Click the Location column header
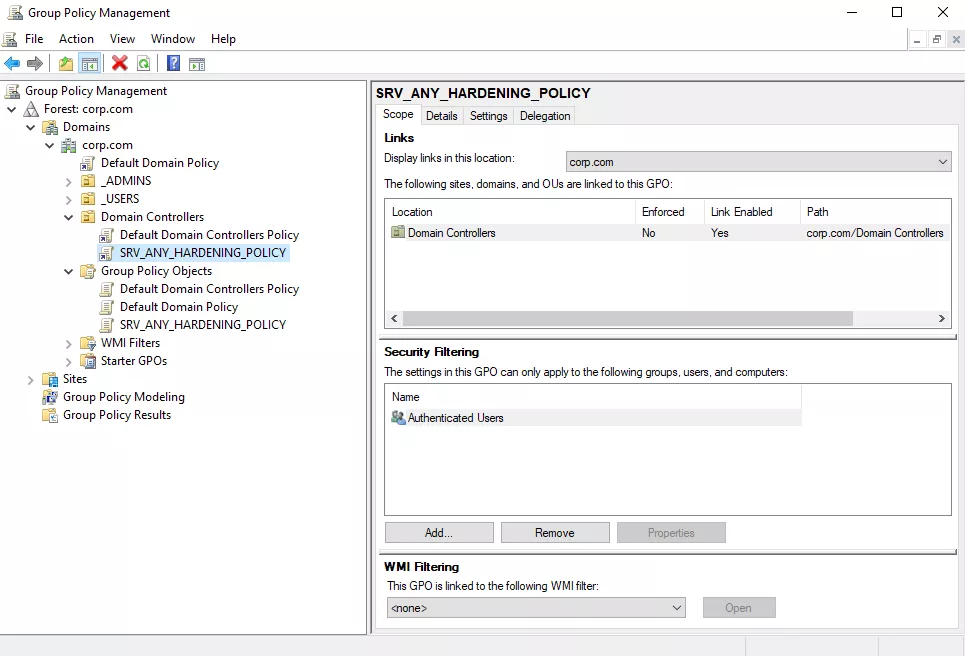Screen dimensions: 965x656 510,212
